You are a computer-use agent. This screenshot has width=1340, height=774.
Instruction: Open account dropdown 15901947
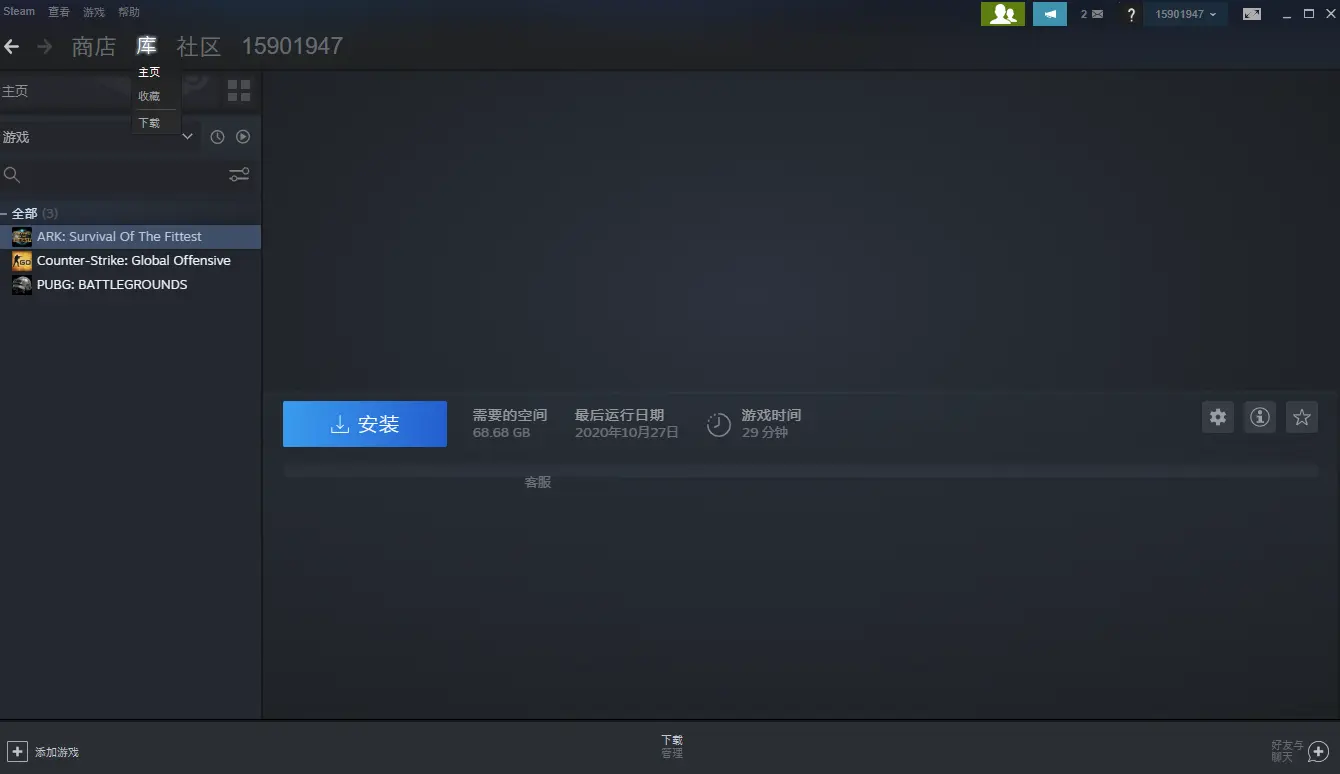pos(1186,14)
